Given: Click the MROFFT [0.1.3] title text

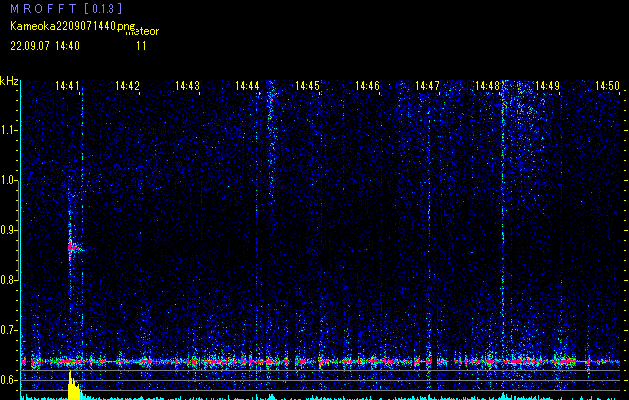Looking at the screenshot, I should pyautogui.click(x=66, y=8).
